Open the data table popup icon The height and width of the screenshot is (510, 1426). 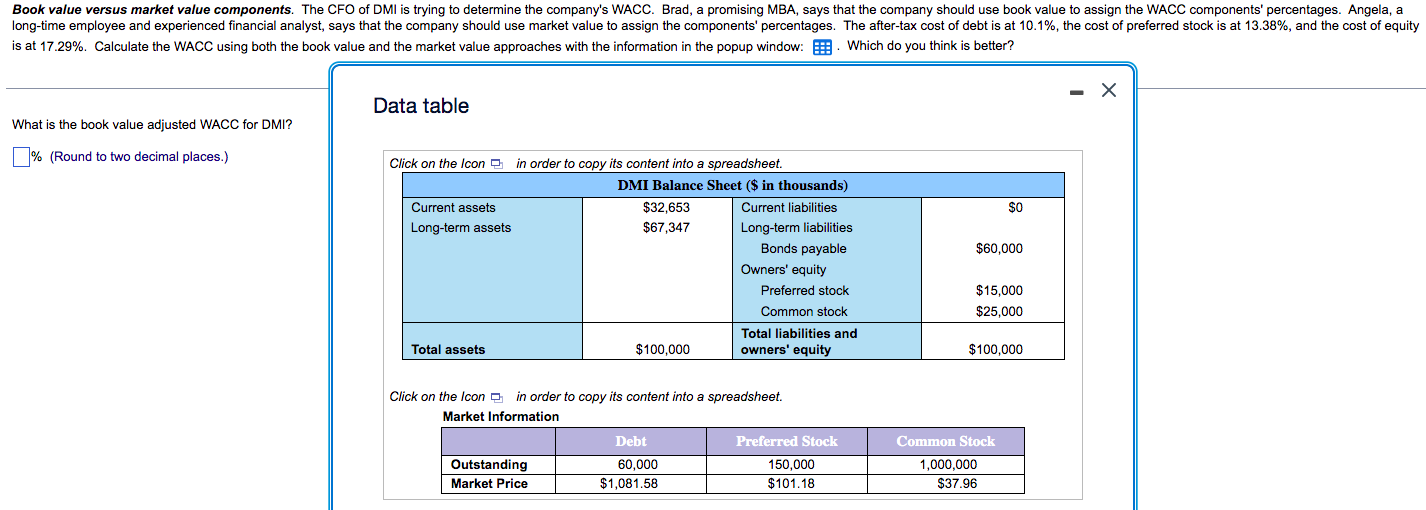point(822,47)
